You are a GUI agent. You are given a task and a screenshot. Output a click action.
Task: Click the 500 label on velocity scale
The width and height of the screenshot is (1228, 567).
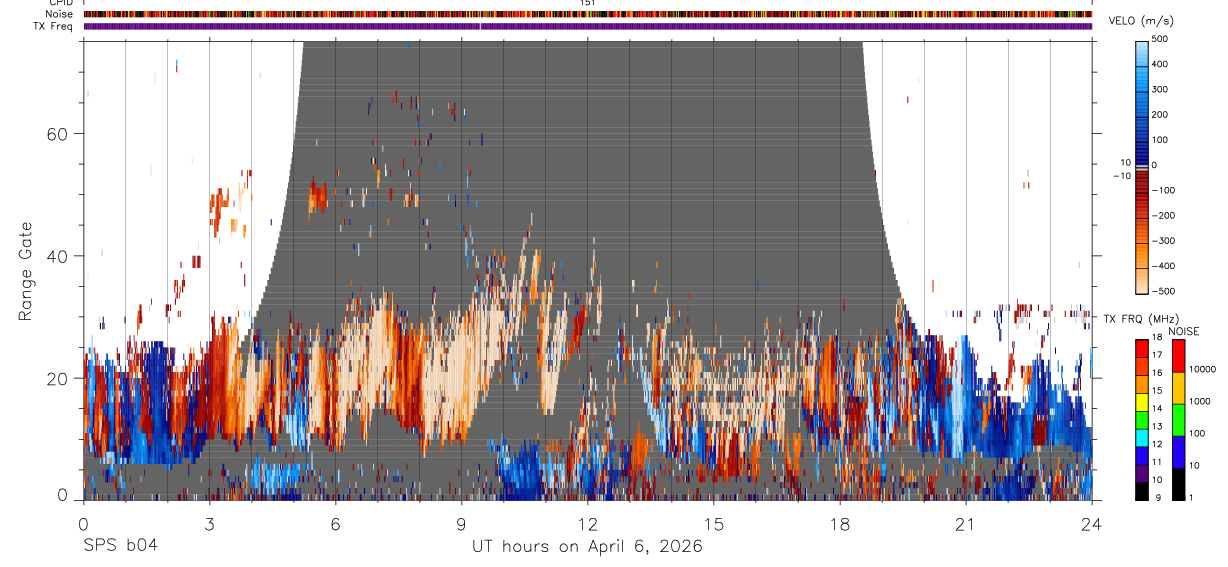pyautogui.click(x=1161, y=39)
